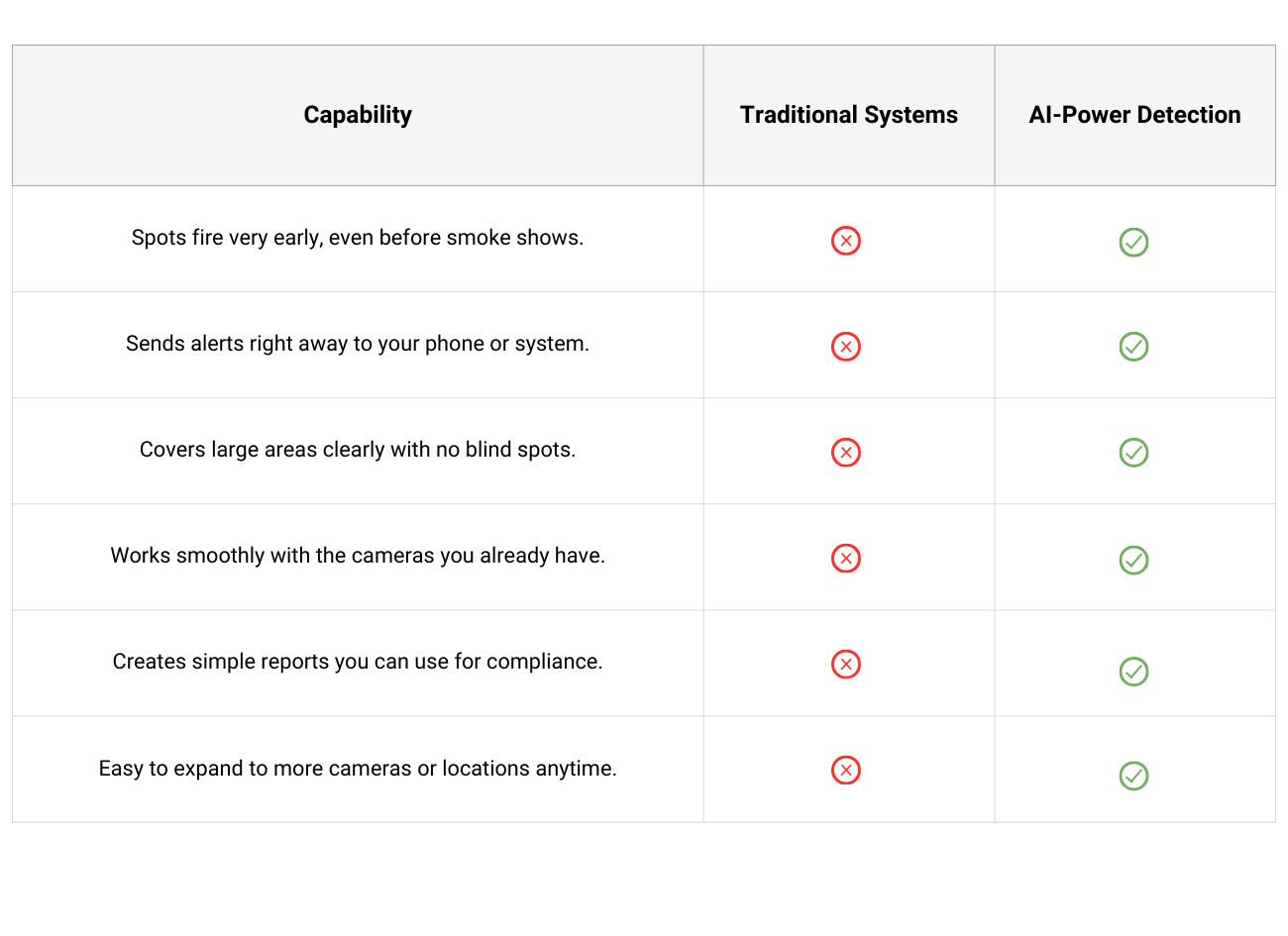The height and width of the screenshot is (936, 1288).
Task: Click red X for easy expansion row
Action: pos(846,771)
